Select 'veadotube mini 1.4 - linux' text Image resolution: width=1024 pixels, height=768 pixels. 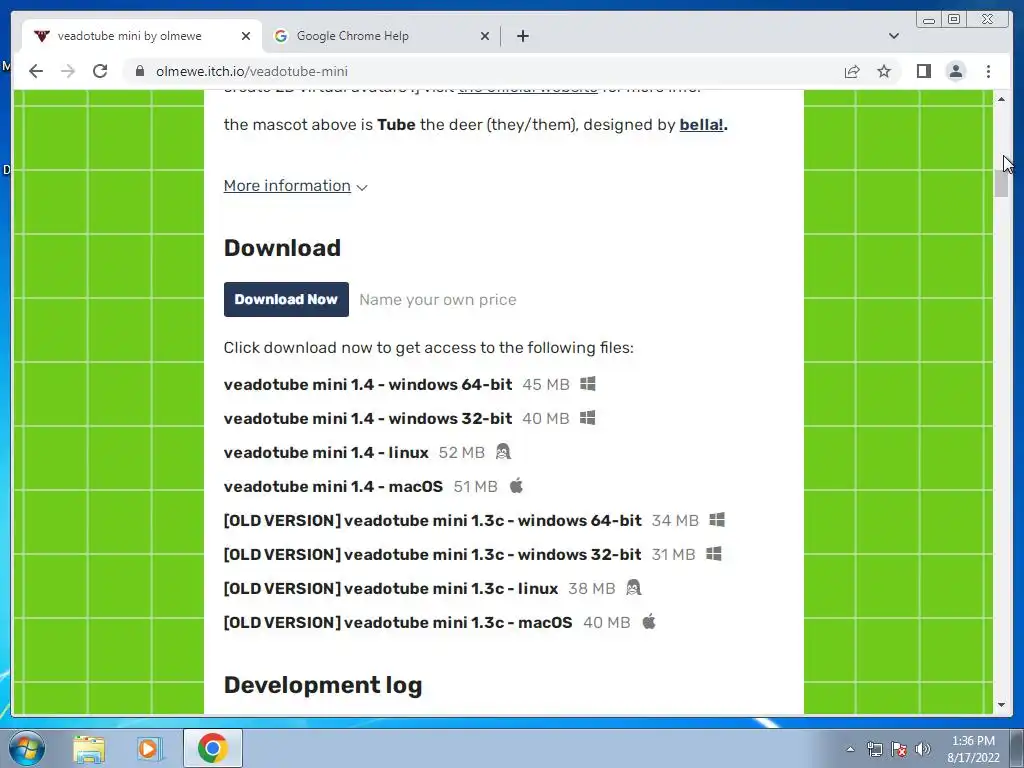[326, 453]
